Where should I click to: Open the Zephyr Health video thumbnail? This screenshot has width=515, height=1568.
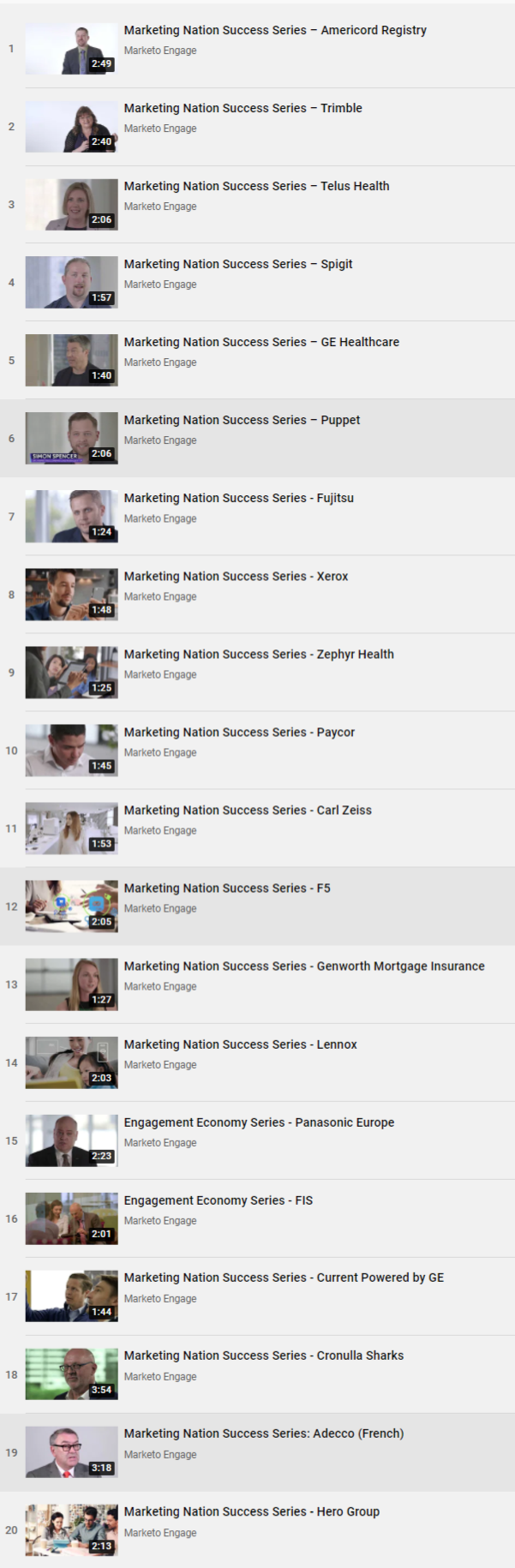(71, 673)
